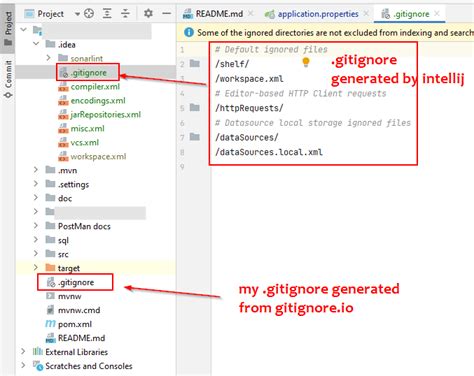Click the /workspace.xml line in editor
474x376 pixels.
pyautogui.click(x=249, y=79)
